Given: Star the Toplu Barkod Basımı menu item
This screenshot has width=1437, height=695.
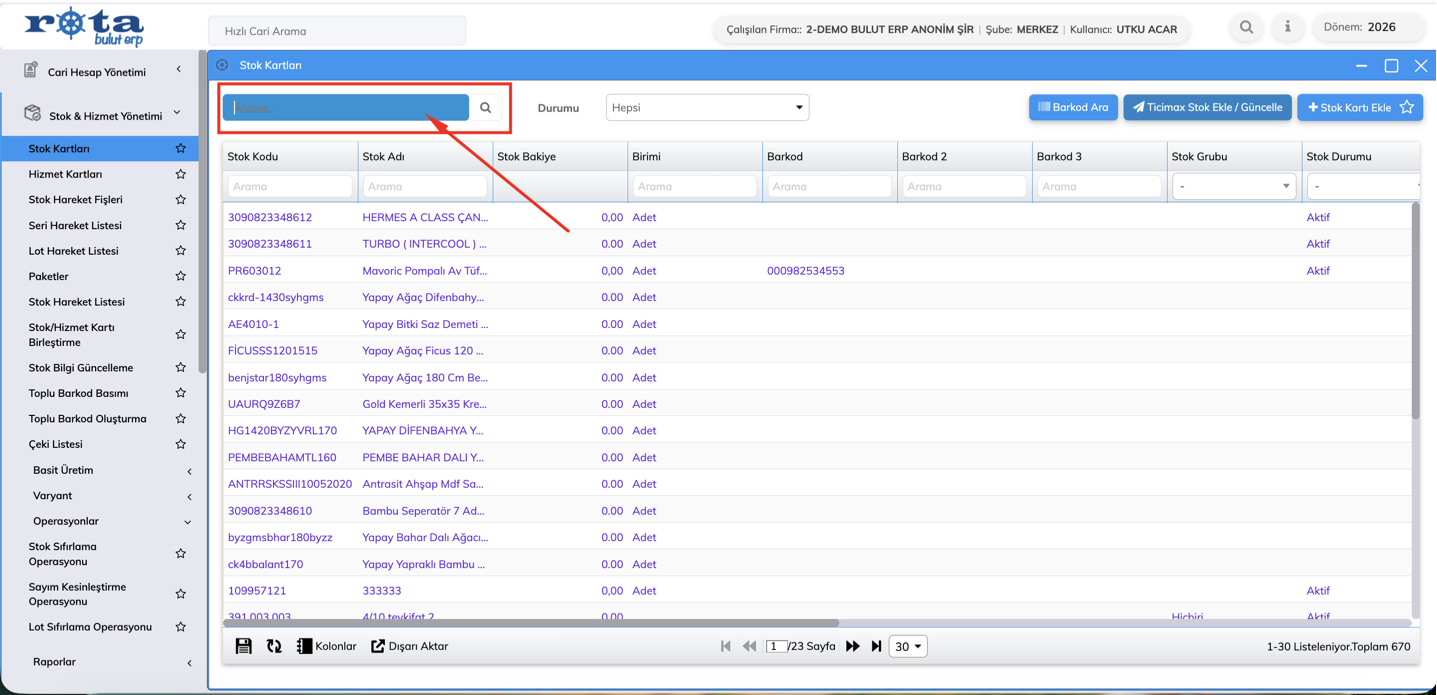Looking at the screenshot, I should point(181,393).
